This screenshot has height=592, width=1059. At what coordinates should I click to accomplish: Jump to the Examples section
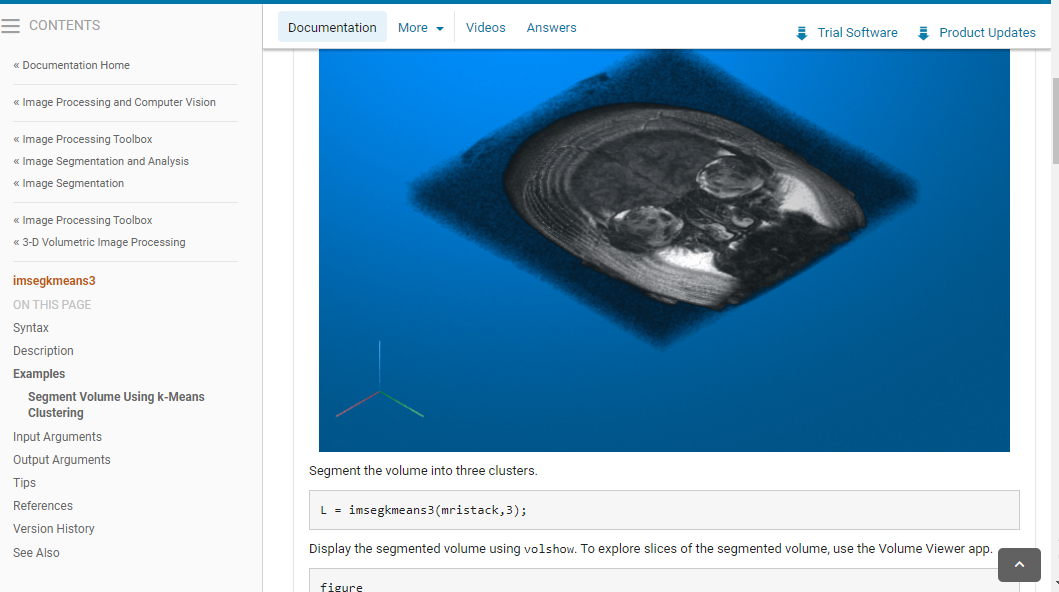tap(39, 374)
